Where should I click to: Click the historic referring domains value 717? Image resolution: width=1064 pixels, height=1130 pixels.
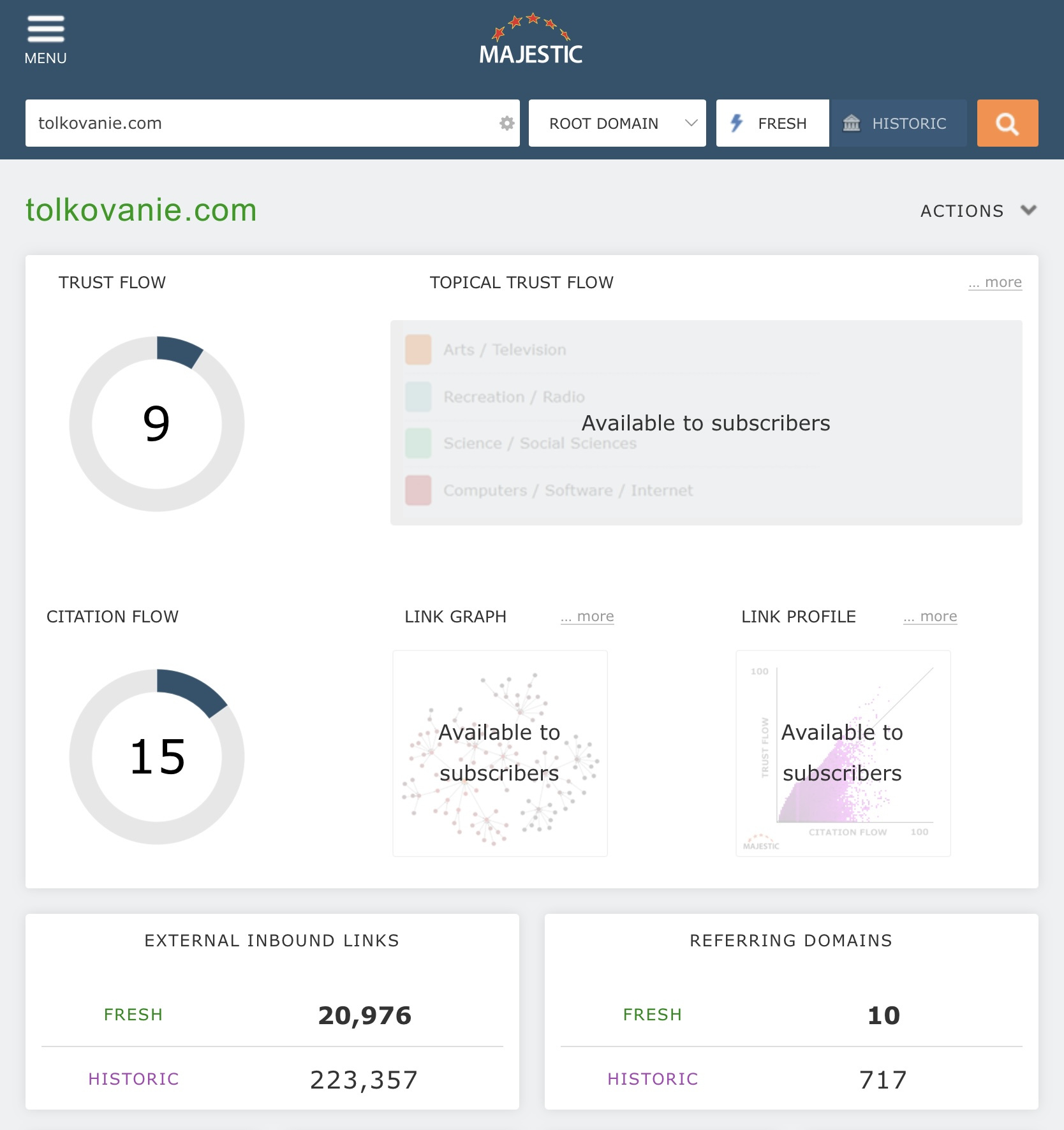883,1080
